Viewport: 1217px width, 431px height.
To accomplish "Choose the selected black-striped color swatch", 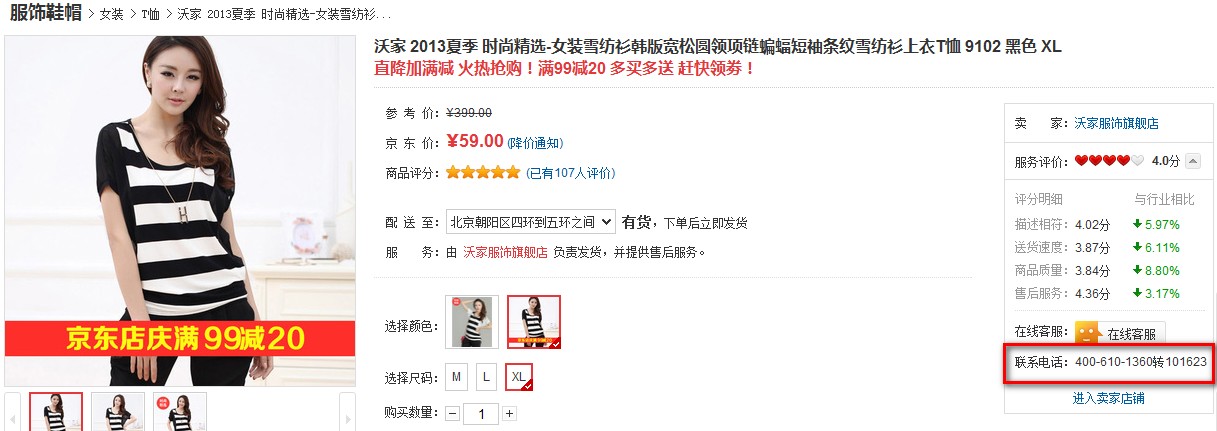I will [x=534, y=322].
